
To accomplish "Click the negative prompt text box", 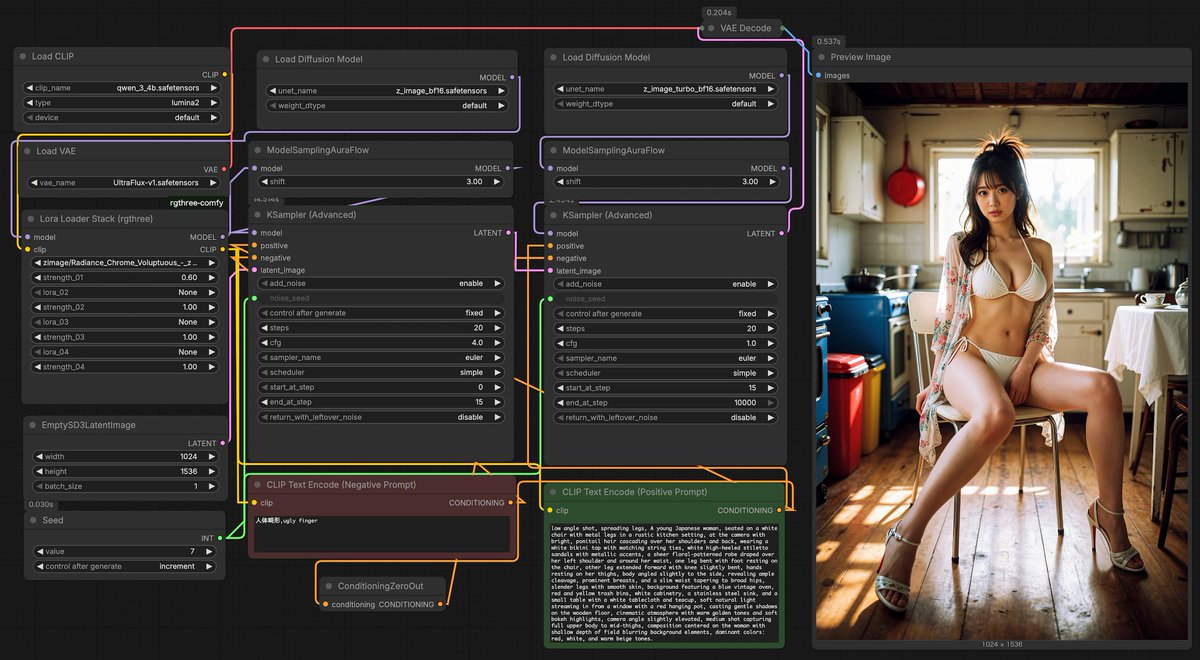I will click(x=382, y=533).
